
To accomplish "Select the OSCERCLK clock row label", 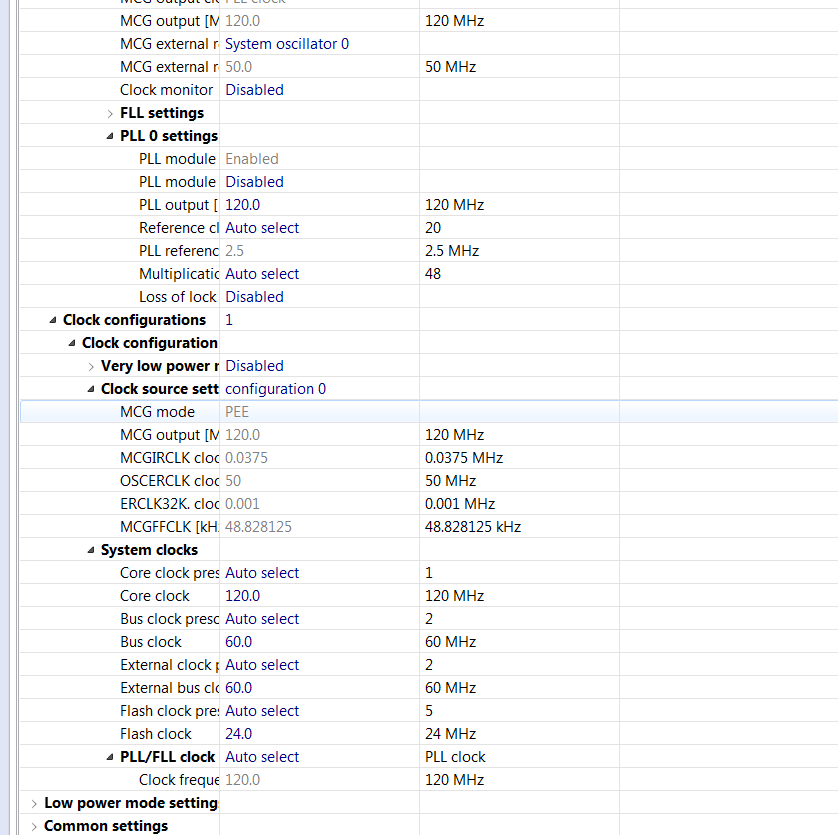I will click(169, 481).
